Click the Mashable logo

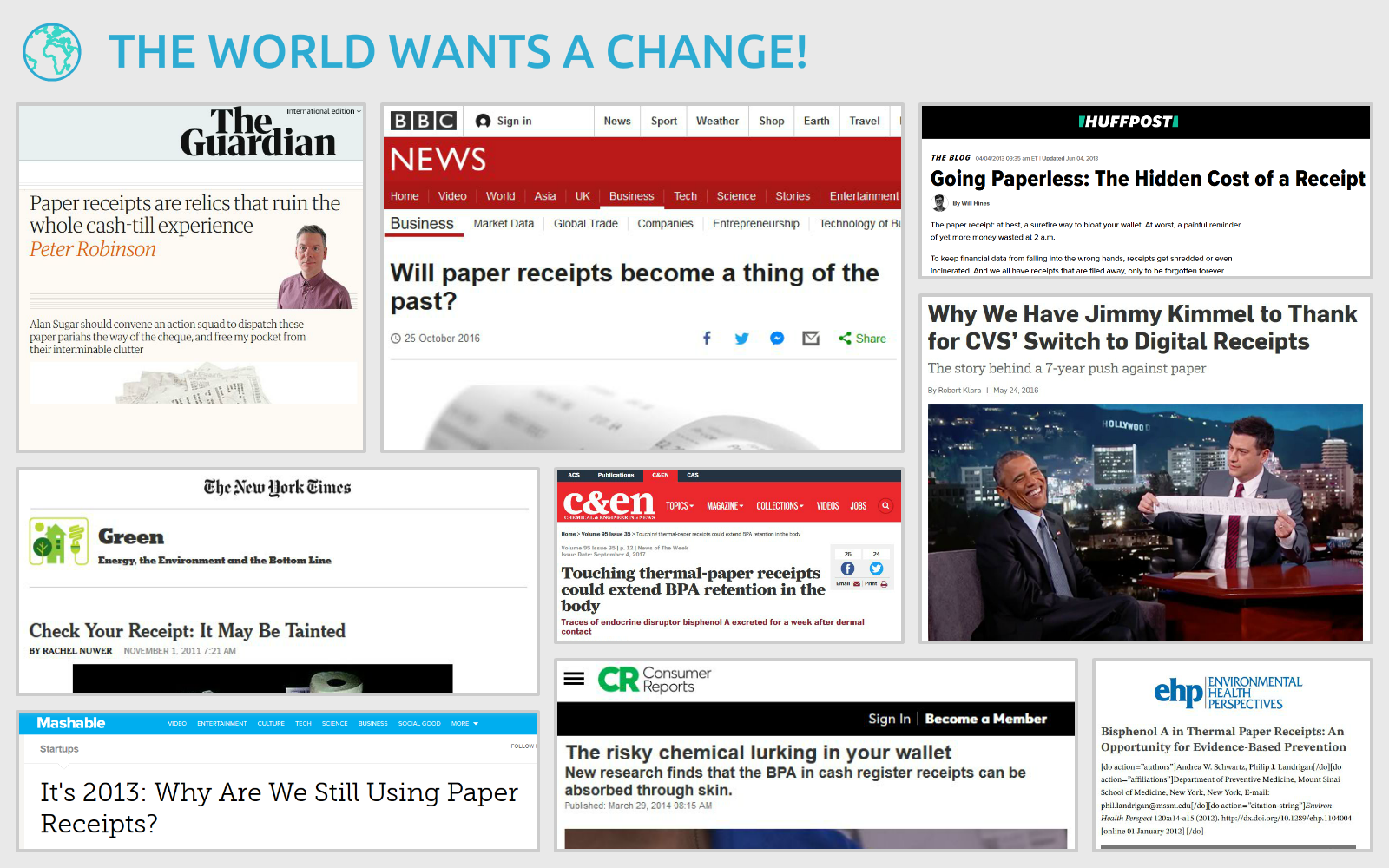point(70,723)
